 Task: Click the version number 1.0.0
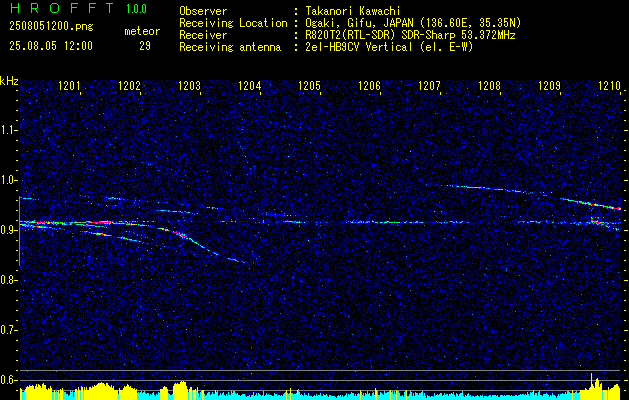136,9
